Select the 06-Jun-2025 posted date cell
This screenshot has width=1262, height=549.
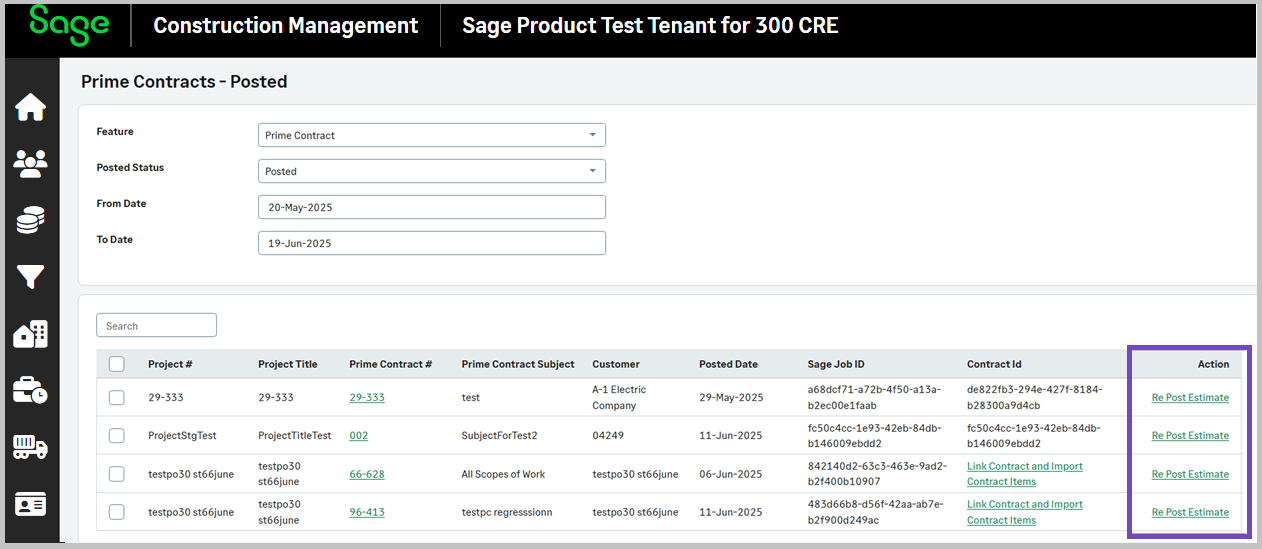pyautogui.click(x=730, y=474)
